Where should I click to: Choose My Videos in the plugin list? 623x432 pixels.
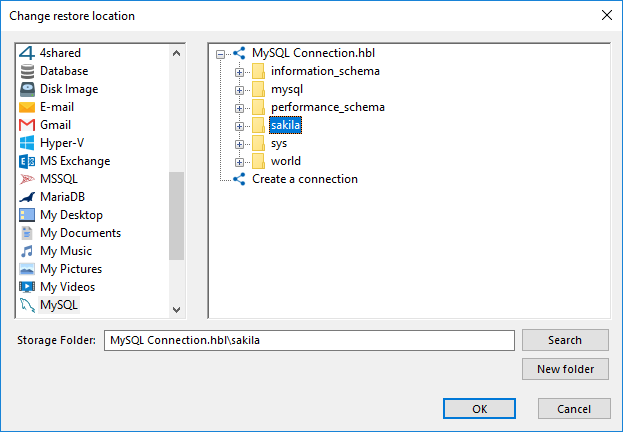click(68, 287)
